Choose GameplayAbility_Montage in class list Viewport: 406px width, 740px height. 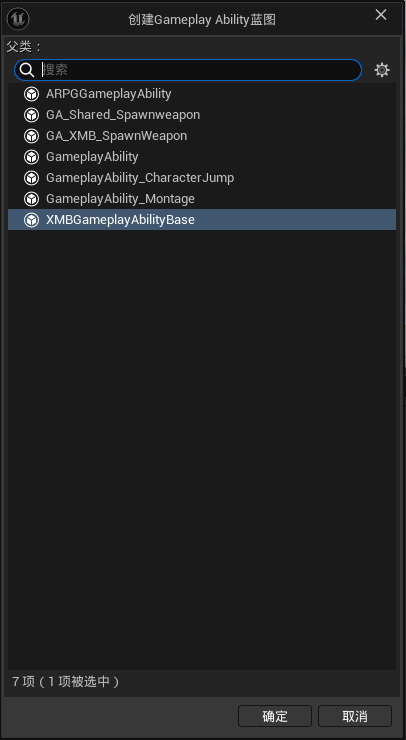tap(202, 199)
